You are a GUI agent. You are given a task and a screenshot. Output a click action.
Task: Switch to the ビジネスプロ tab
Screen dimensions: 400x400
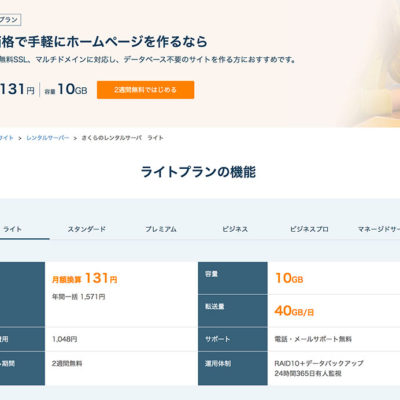(x=309, y=229)
